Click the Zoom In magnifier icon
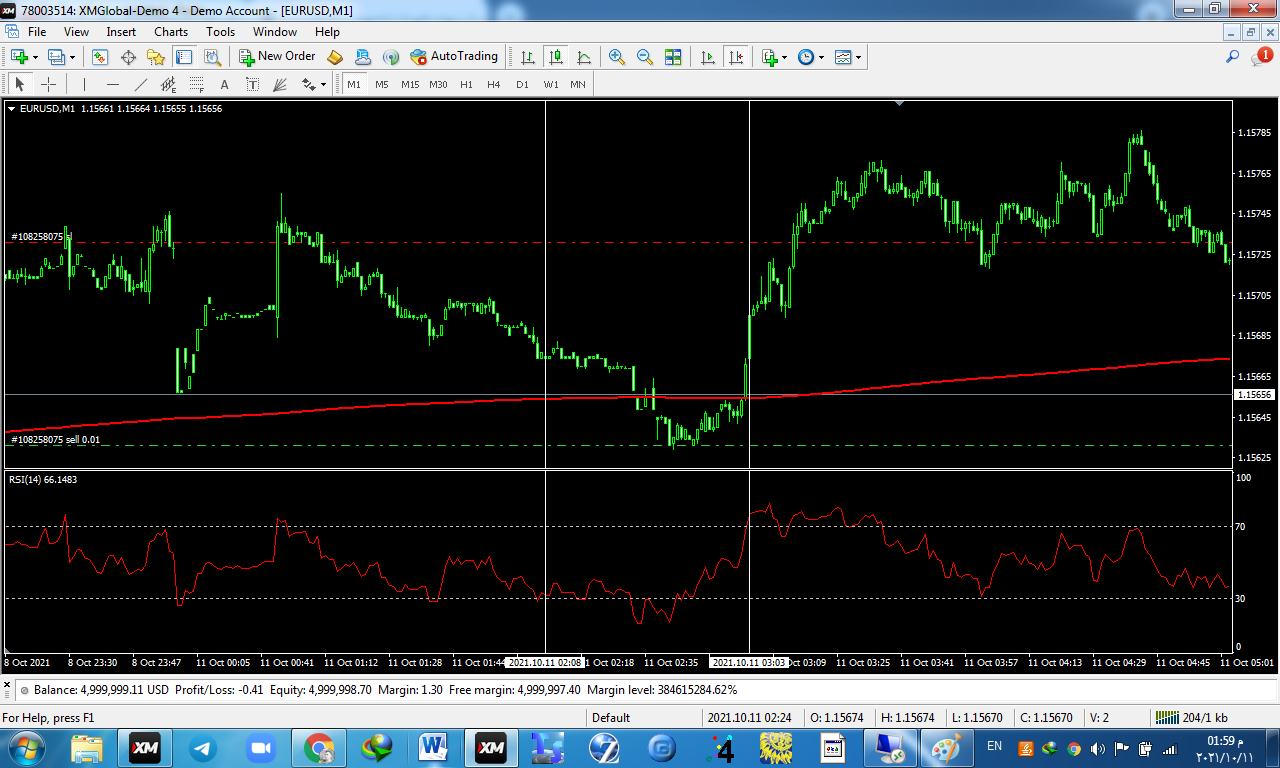The width and height of the screenshot is (1280, 768). [x=617, y=57]
